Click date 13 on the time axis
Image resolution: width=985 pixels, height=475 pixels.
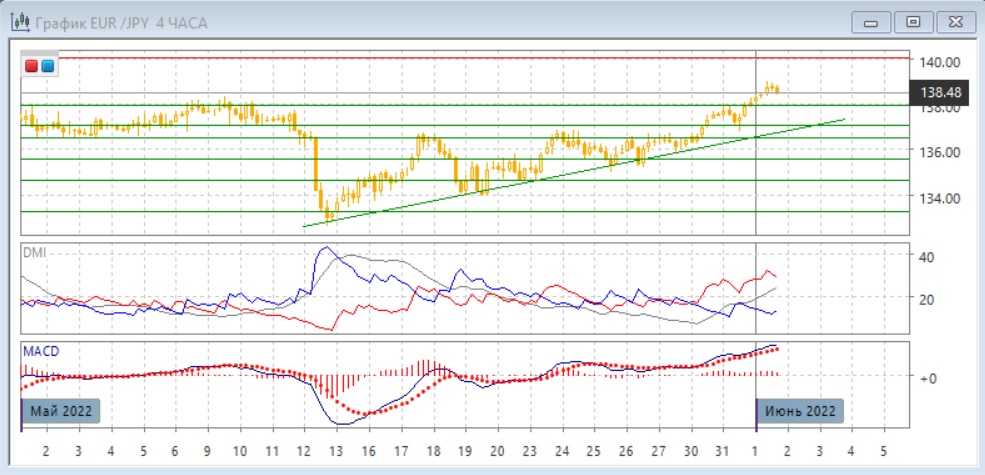336,451
